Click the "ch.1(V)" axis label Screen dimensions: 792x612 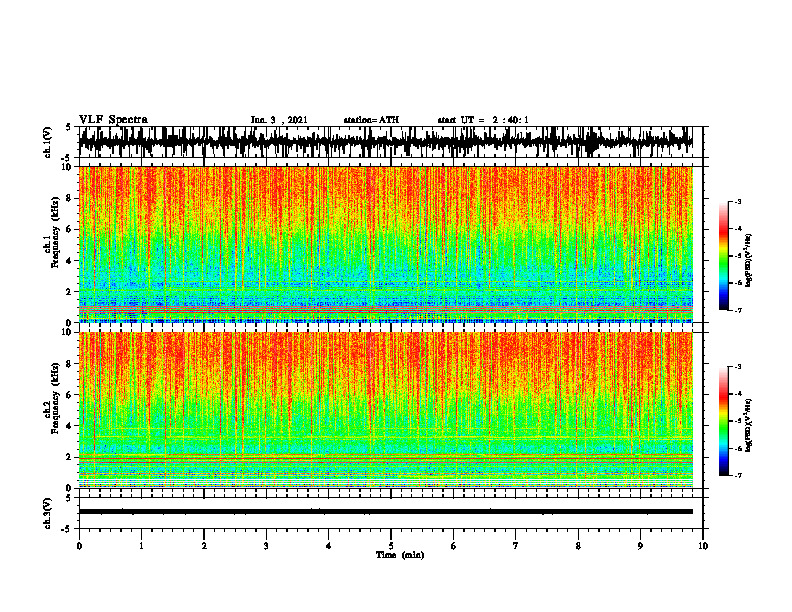48,142
